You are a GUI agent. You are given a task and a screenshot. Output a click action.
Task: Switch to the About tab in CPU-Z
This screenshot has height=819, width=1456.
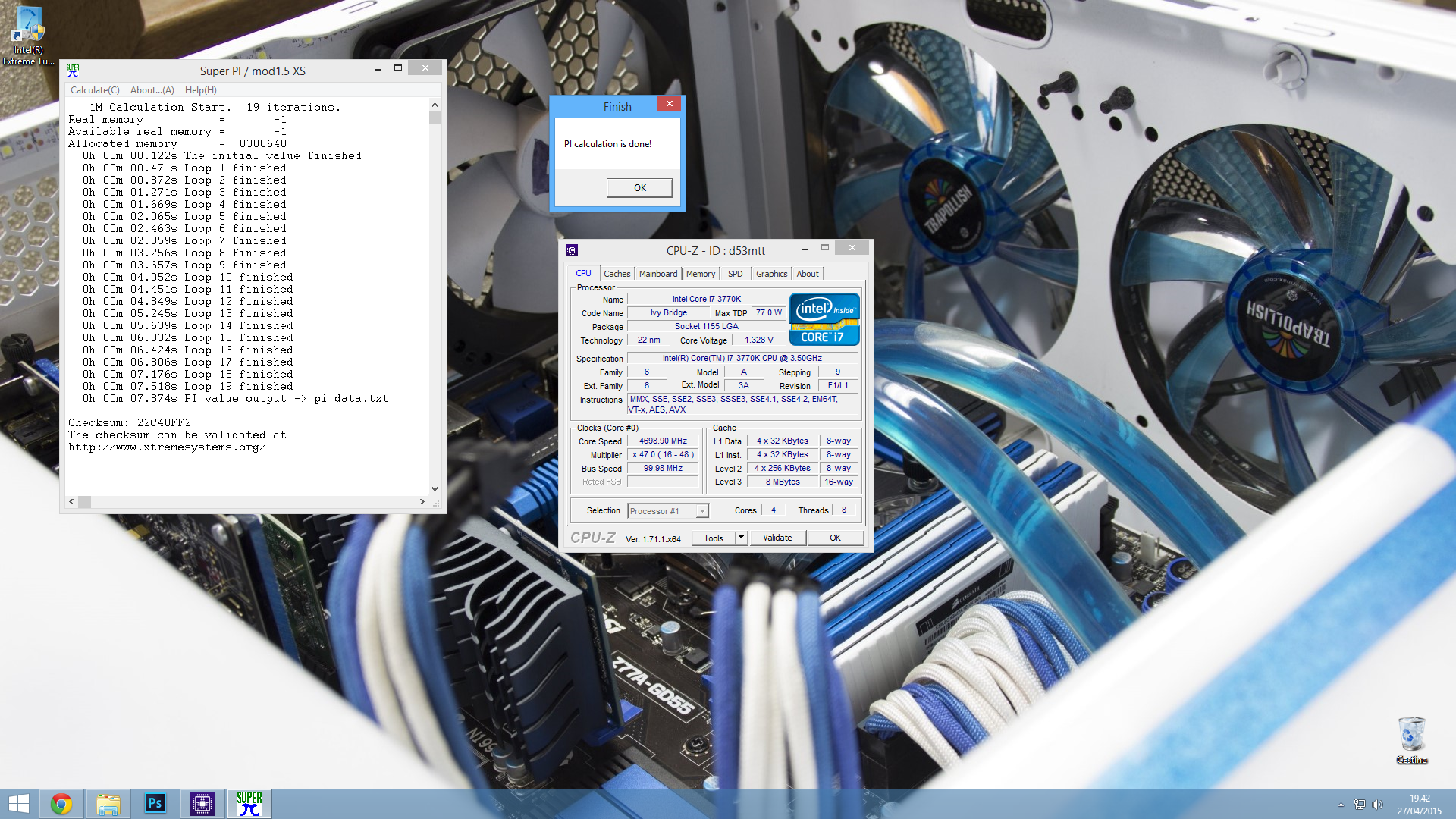808,274
